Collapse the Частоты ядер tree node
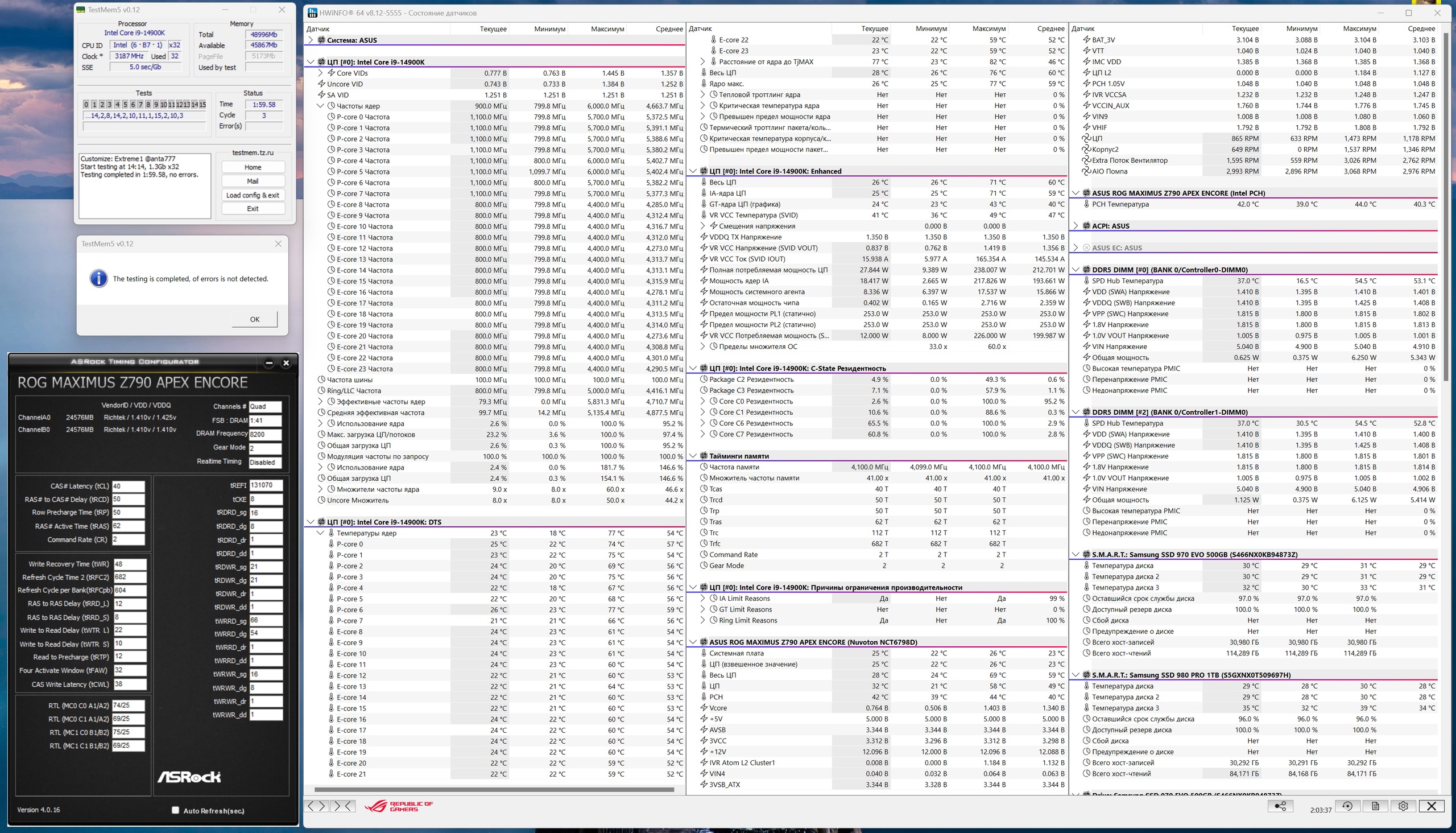This screenshot has width=1456, height=833. [320, 106]
